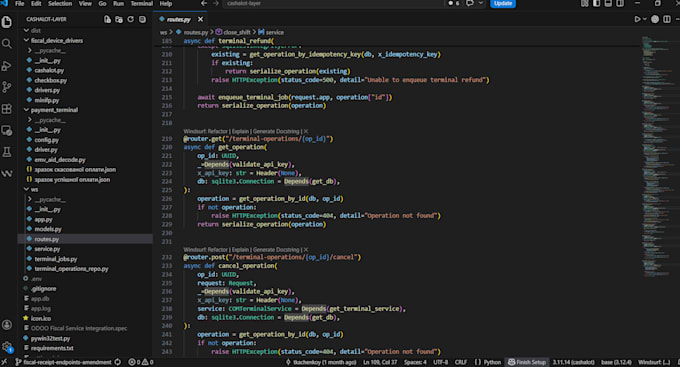Open Accounts icon in activity bar
The image size is (680, 367).
[7, 325]
